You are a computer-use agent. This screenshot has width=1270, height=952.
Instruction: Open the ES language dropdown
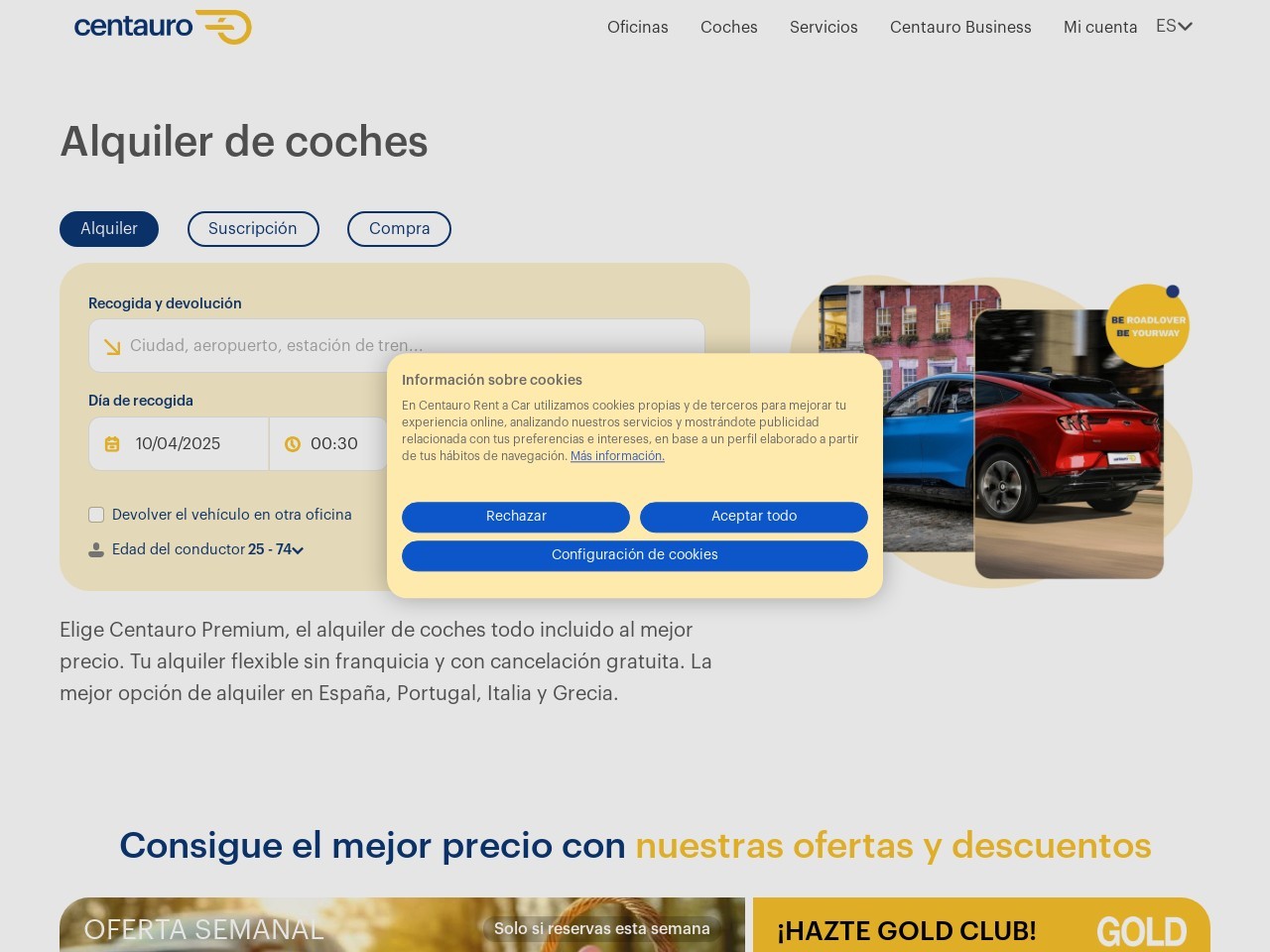point(1174,27)
